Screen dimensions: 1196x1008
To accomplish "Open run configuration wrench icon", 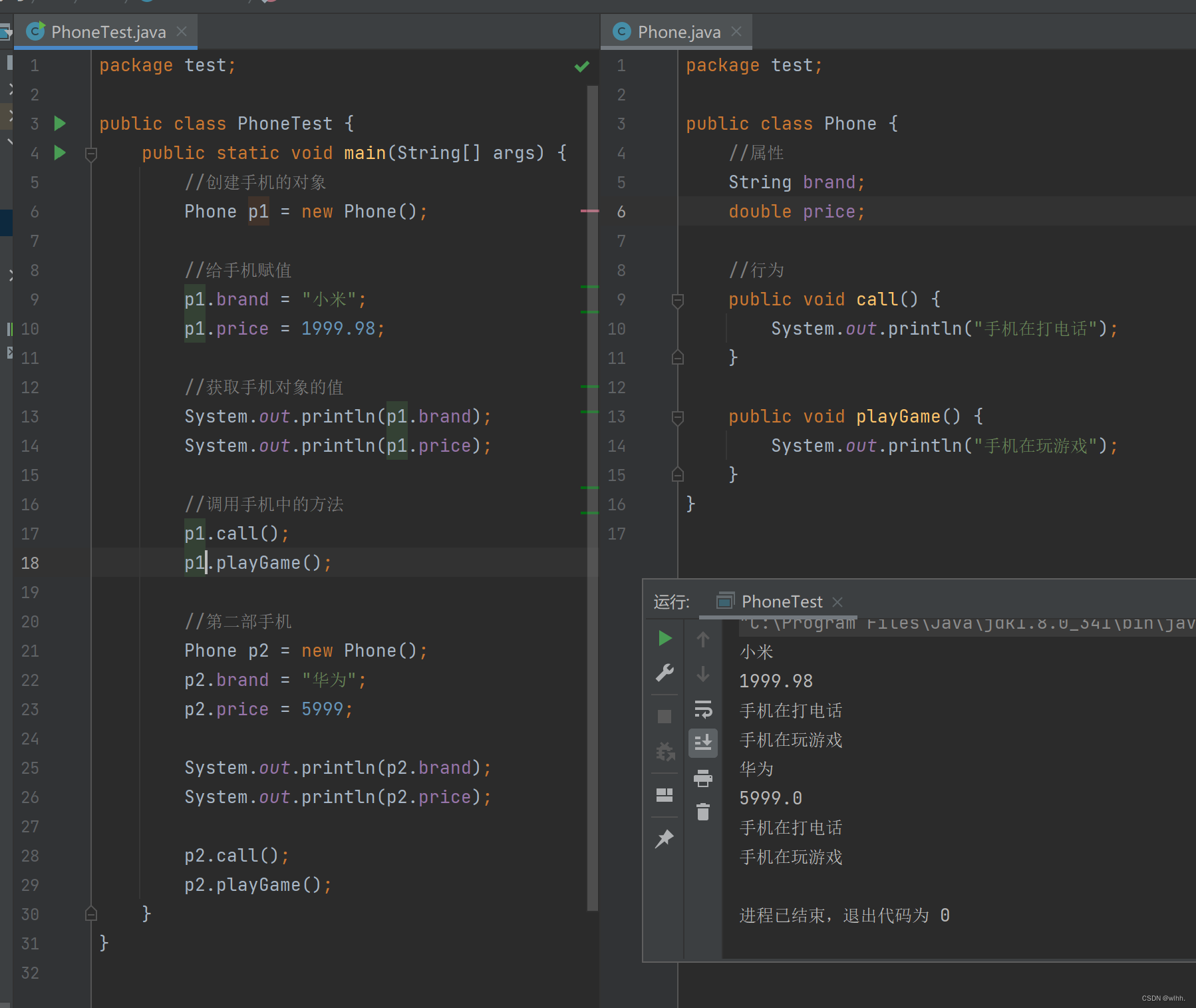I will tap(665, 673).
